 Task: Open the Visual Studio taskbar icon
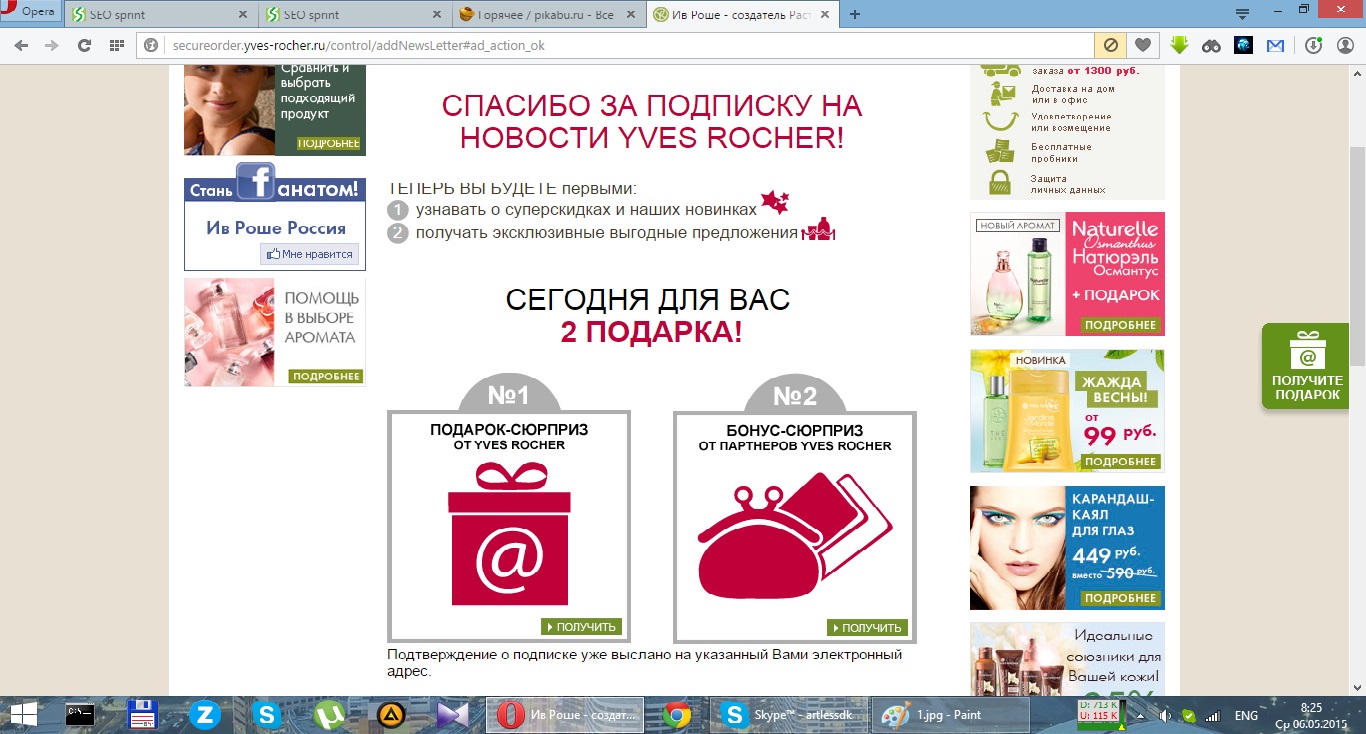[452, 715]
